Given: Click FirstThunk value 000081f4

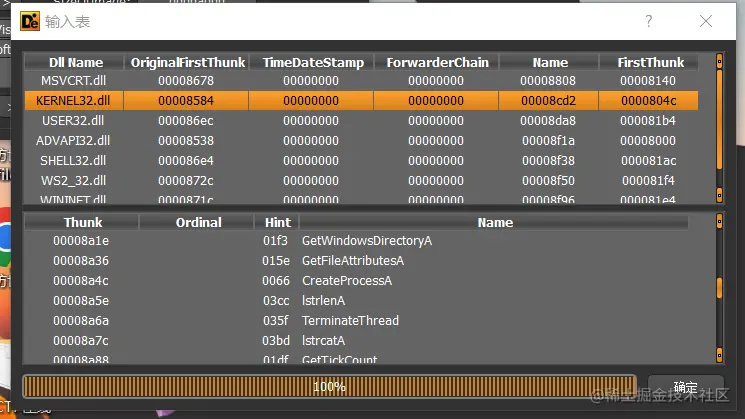Looking at the screenshot, I should [x=648, y=181].
